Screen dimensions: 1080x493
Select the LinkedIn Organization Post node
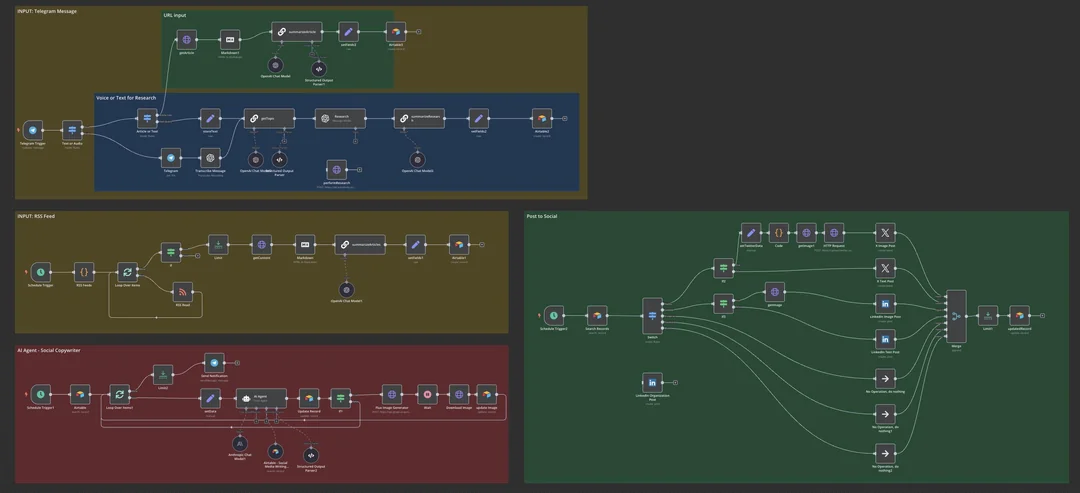(x=652, y=383)
